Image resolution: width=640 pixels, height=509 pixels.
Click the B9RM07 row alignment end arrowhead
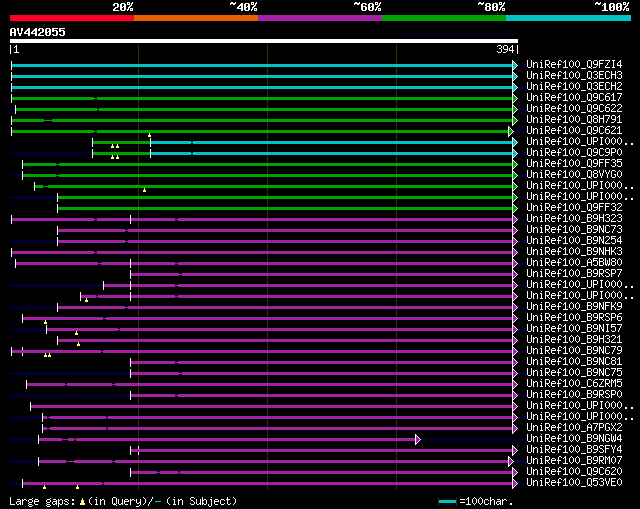tap(511, 462)
